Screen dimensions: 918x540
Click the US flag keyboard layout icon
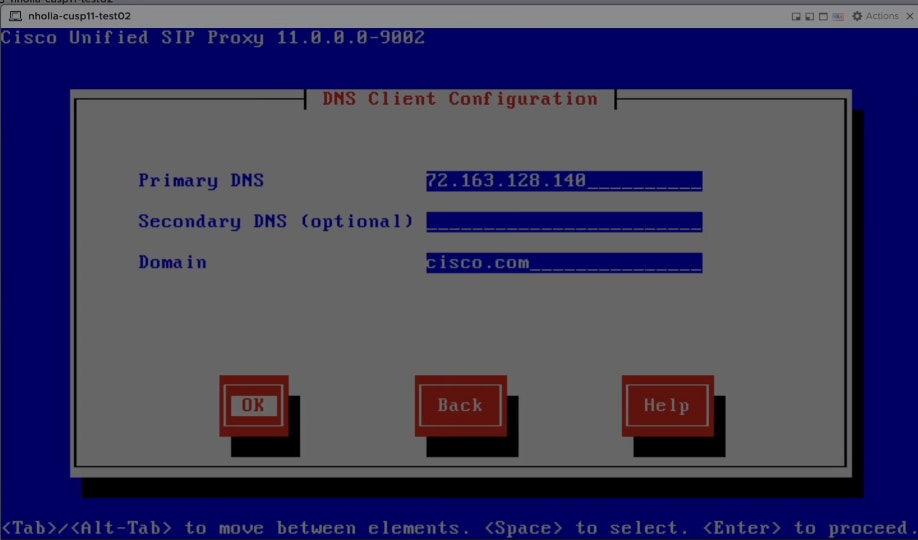(x=838, y=16)
